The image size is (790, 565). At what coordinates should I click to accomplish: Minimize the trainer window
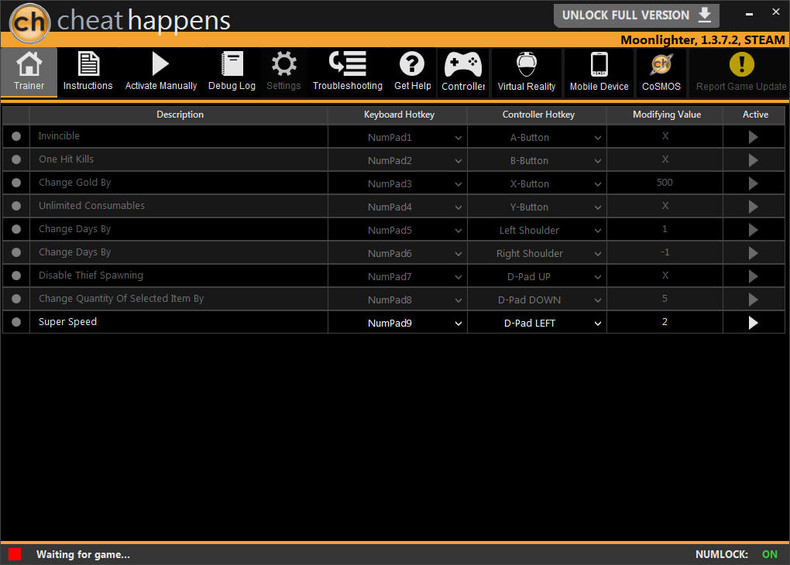[x=749, y=14]
